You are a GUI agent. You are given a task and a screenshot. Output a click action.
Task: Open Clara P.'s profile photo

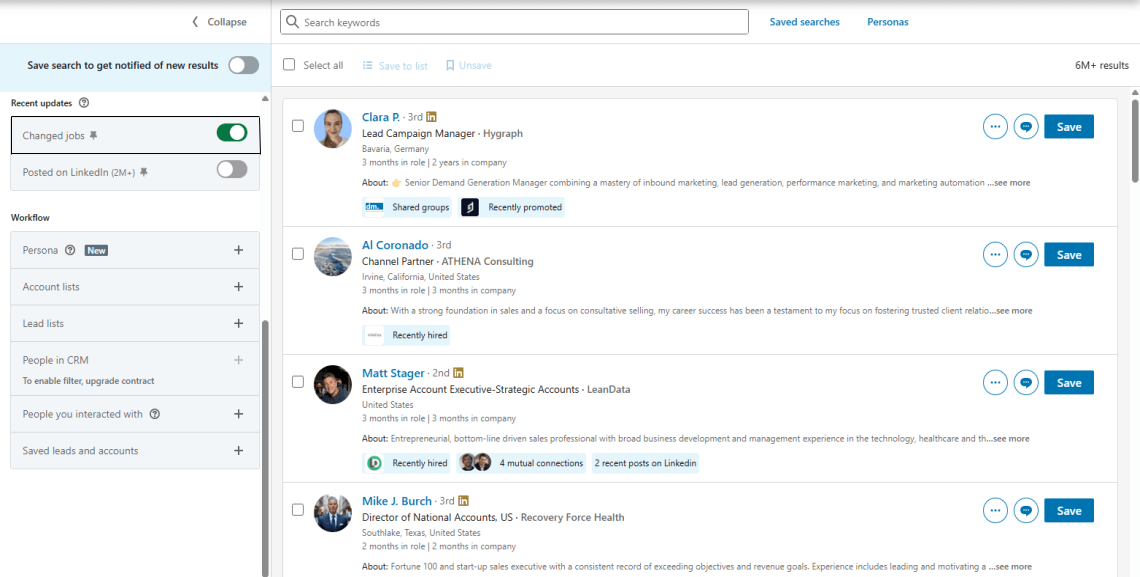(x=332, y=129)
